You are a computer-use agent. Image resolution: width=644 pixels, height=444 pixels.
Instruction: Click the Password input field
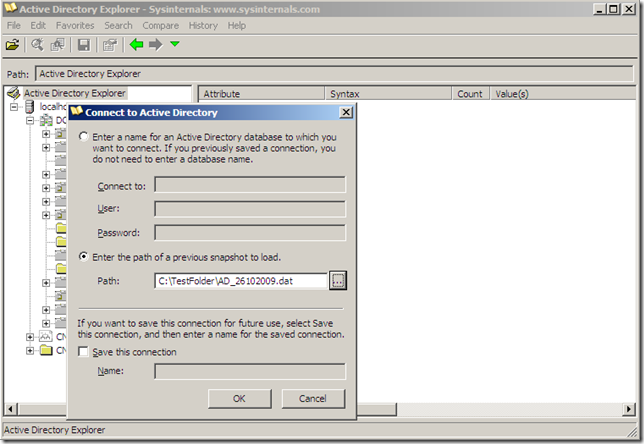250,232
